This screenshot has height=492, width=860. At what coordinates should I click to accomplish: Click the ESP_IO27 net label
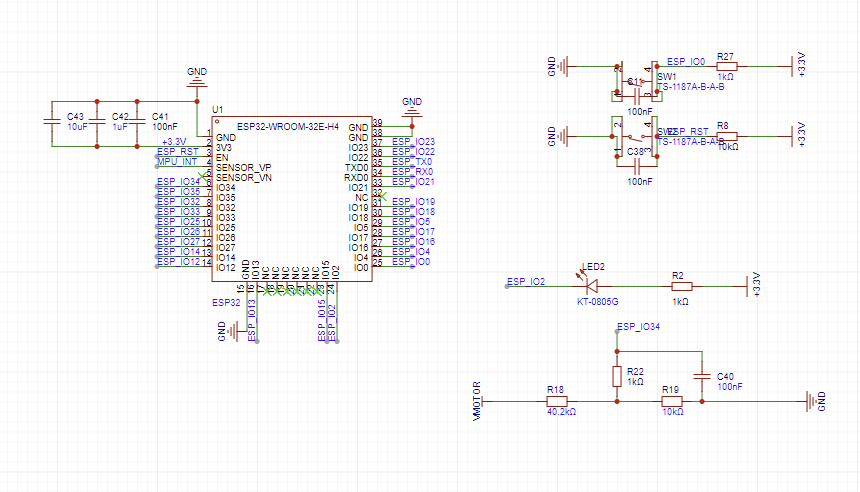click(x=179, y=241)
